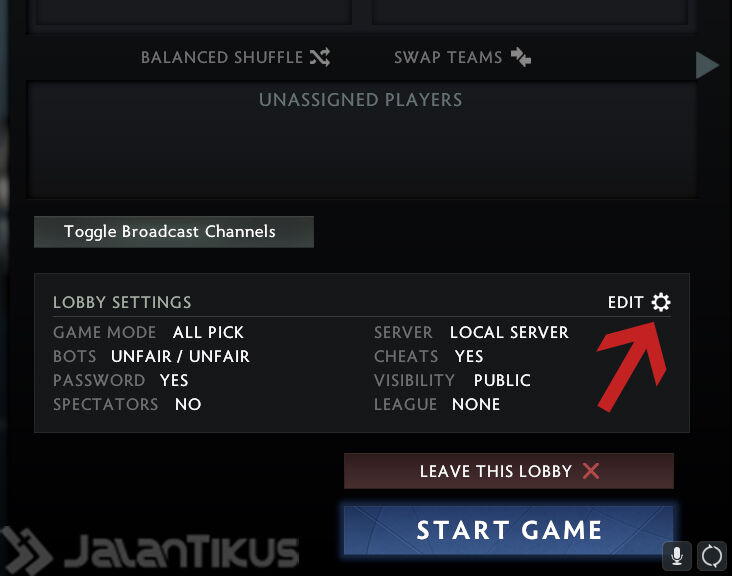This screenshot has width=732, height=576.
Task: Click the All Pick game mode value
Action: click(x=208, y=332)
